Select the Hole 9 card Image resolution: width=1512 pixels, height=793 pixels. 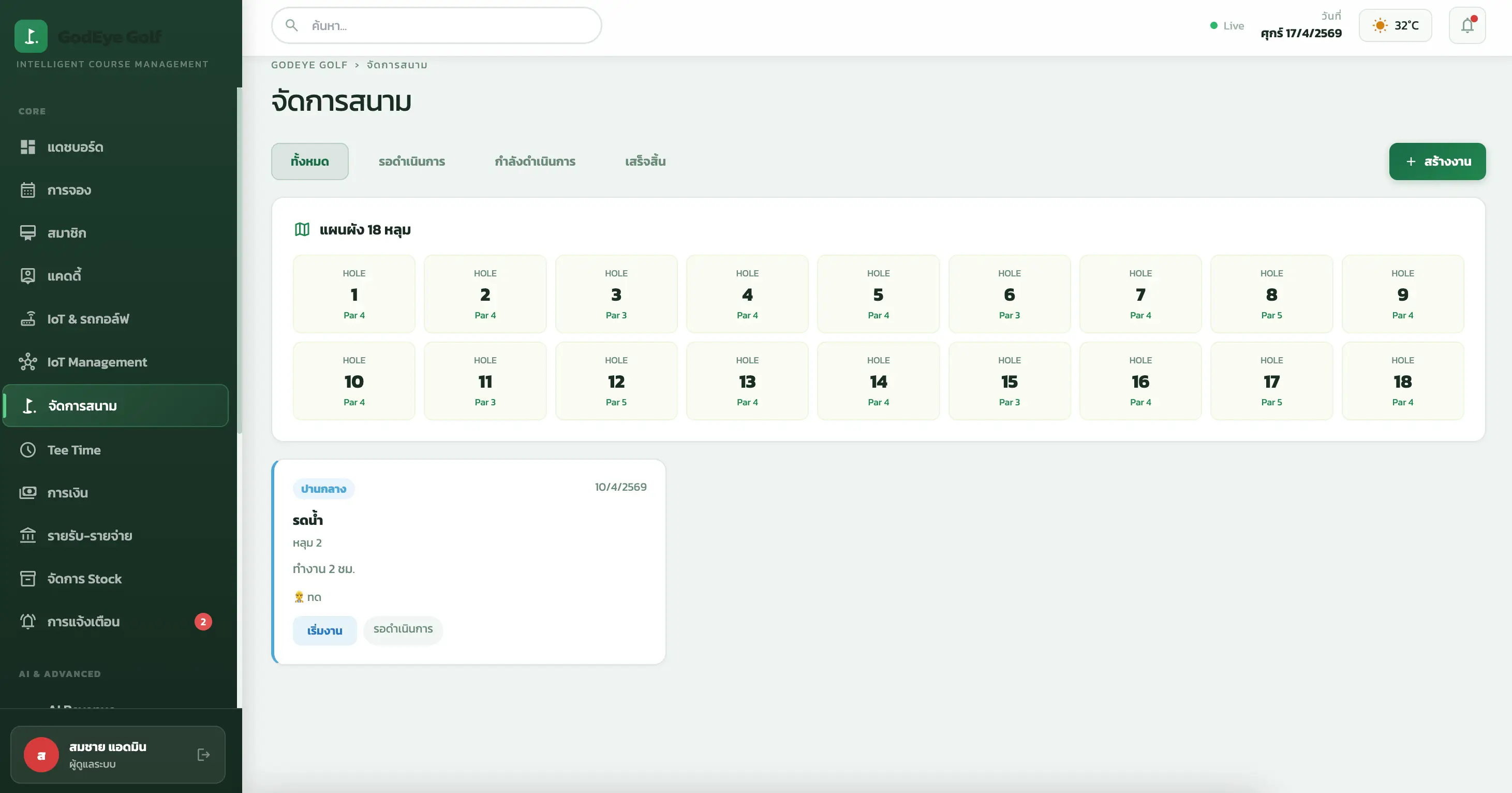(x=1403, y=293)
